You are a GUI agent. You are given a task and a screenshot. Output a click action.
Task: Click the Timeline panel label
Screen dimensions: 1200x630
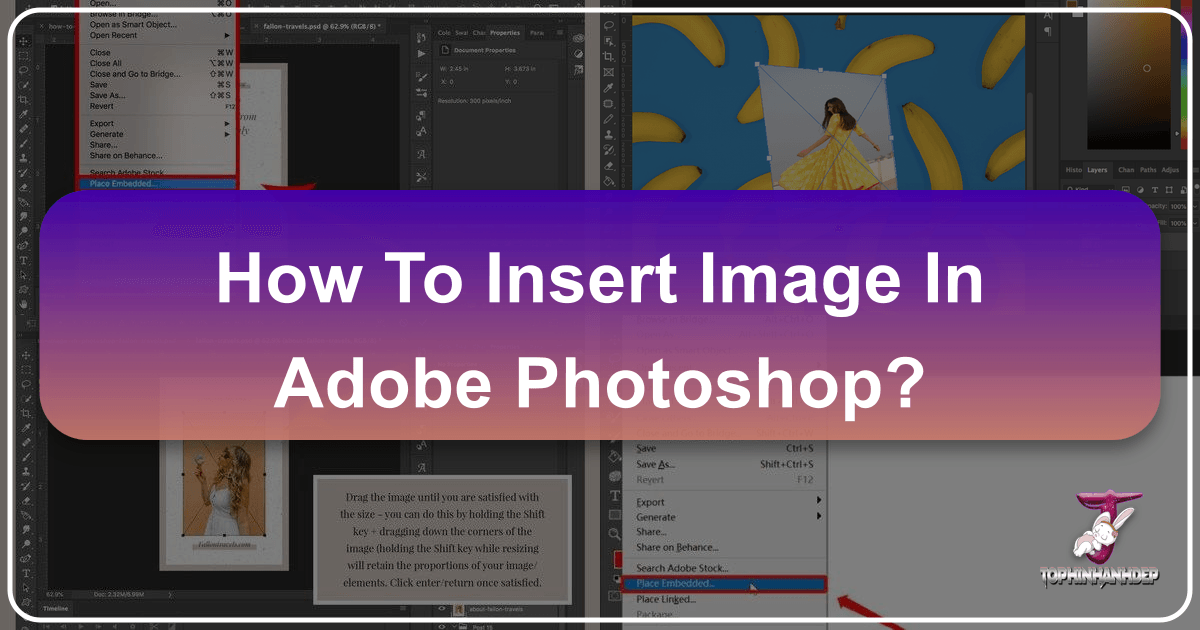(x=55, y=608)
